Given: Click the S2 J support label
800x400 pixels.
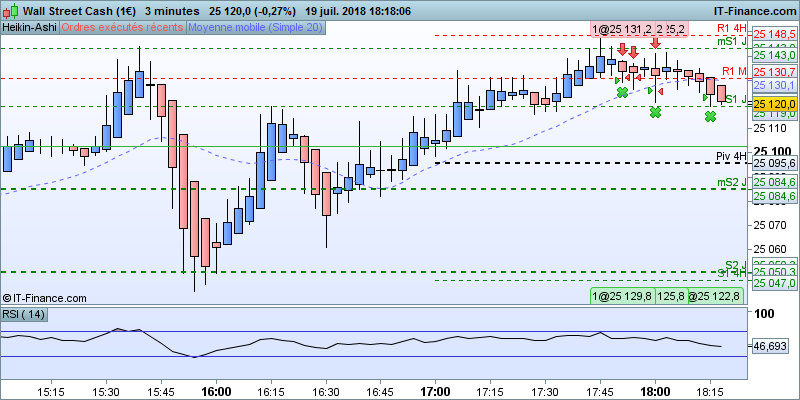Looking at the screenshot, I should (736, 264).
